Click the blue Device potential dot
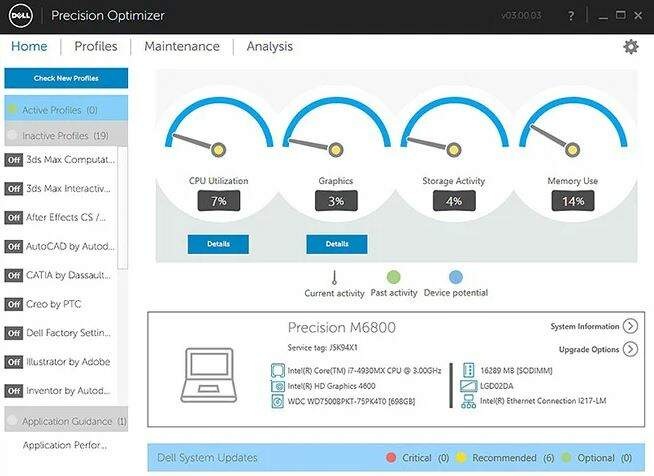The height and width of the screenshot is (476, 654). click(456, 277)
